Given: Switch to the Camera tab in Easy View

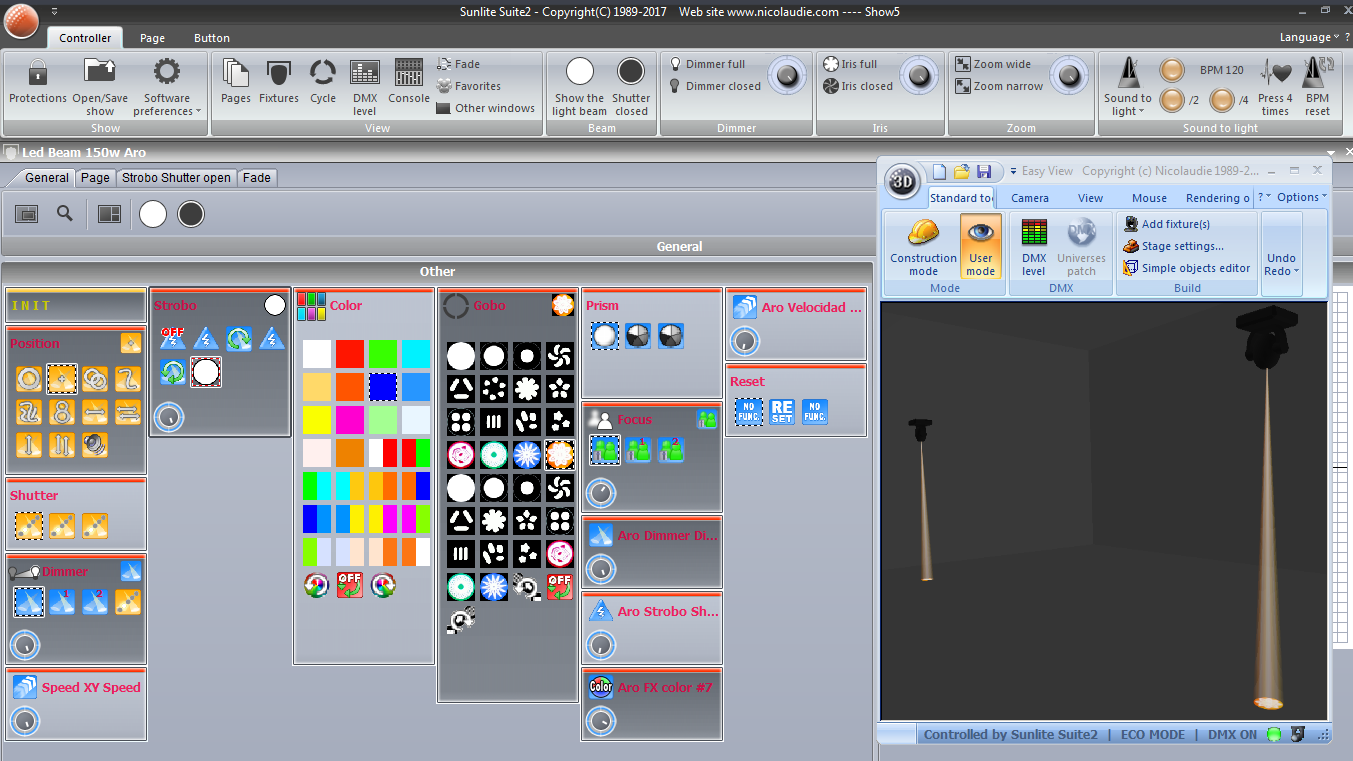Looking at the screenshot, I should pos(1030,198).
